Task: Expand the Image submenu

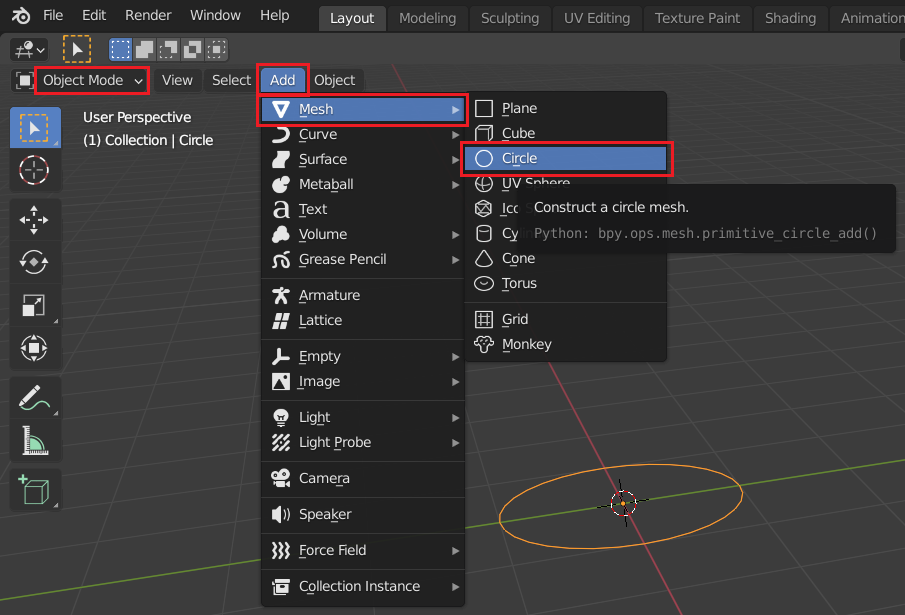Action: (x=362, y=381)
